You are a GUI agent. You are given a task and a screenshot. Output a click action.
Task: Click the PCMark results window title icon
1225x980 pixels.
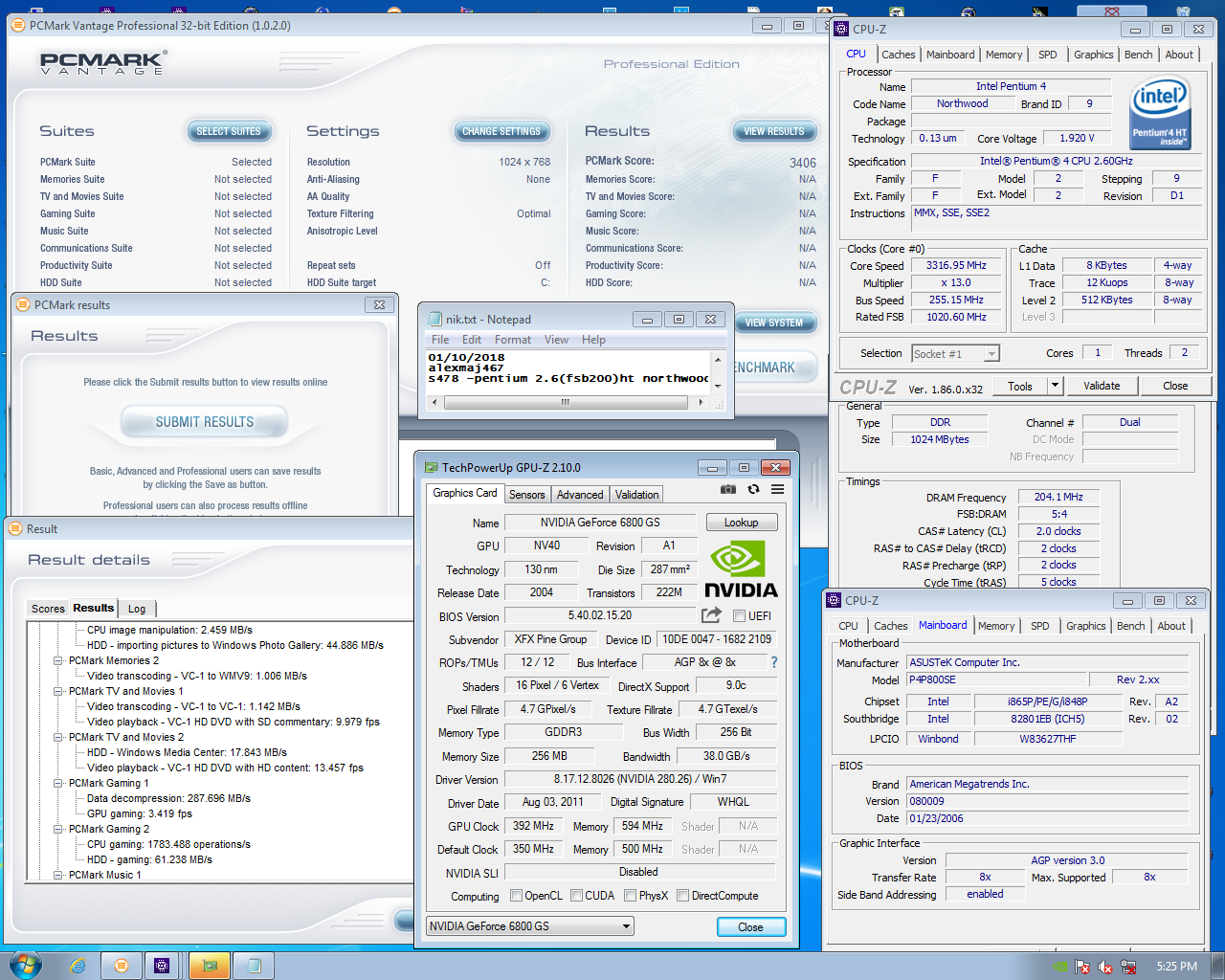point(23,304)
